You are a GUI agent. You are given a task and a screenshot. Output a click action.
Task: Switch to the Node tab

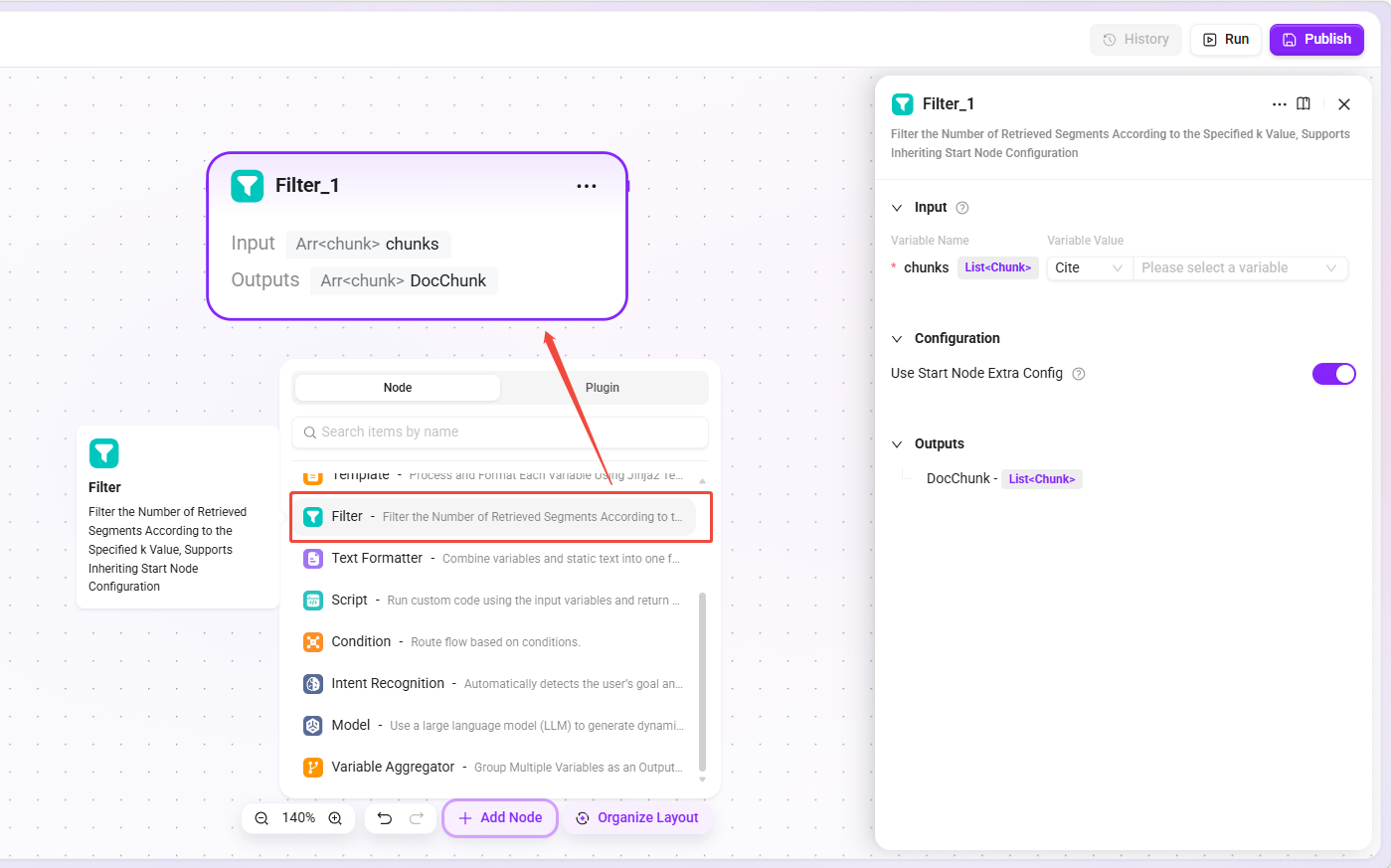(398, 388)
